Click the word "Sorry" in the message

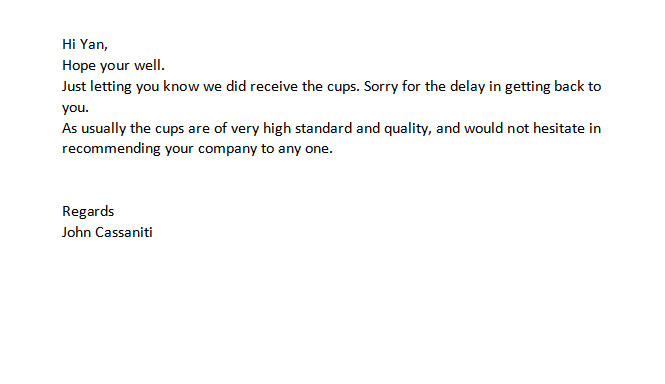(x=381, y=87)
